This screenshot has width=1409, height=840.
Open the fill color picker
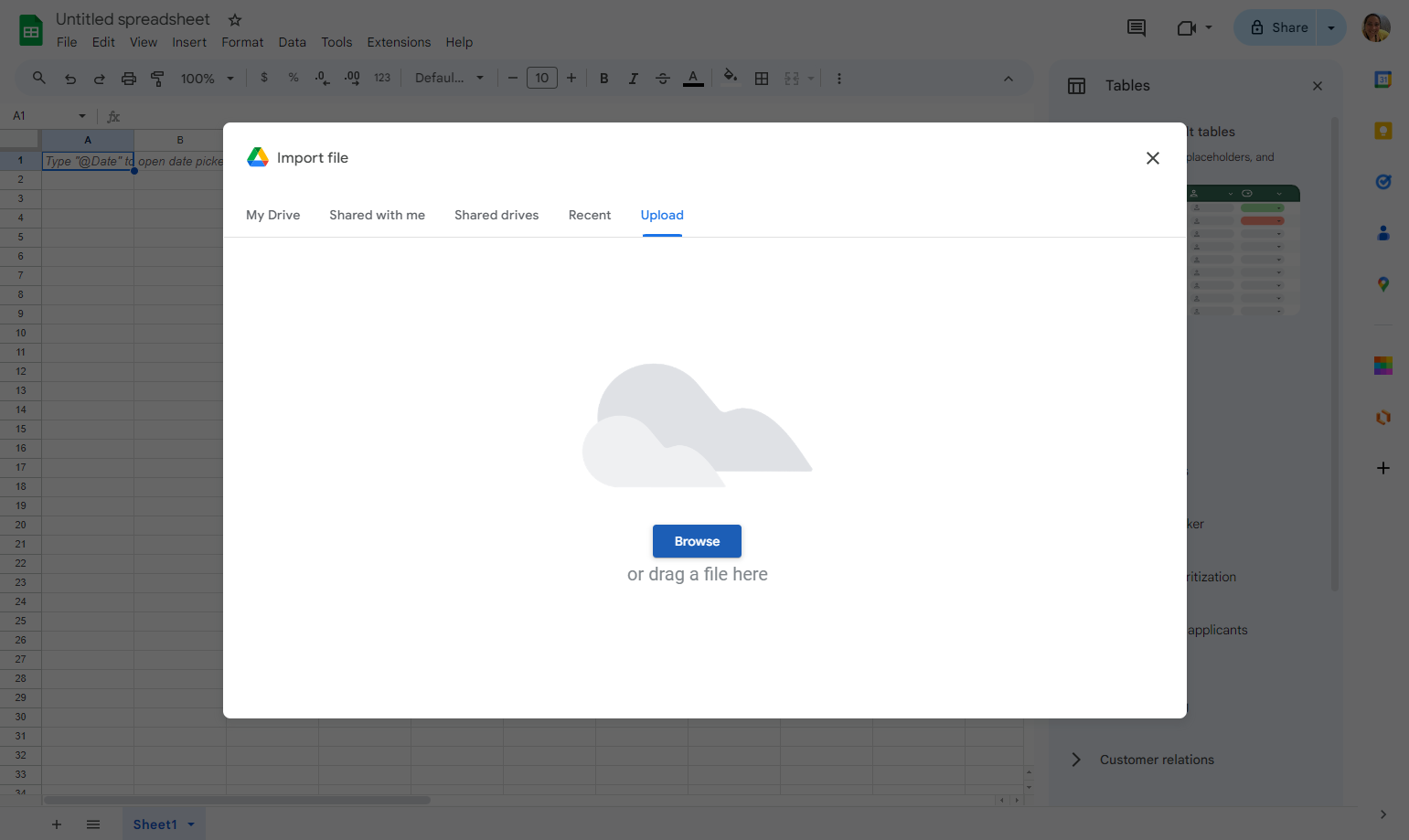coord(731,77)
